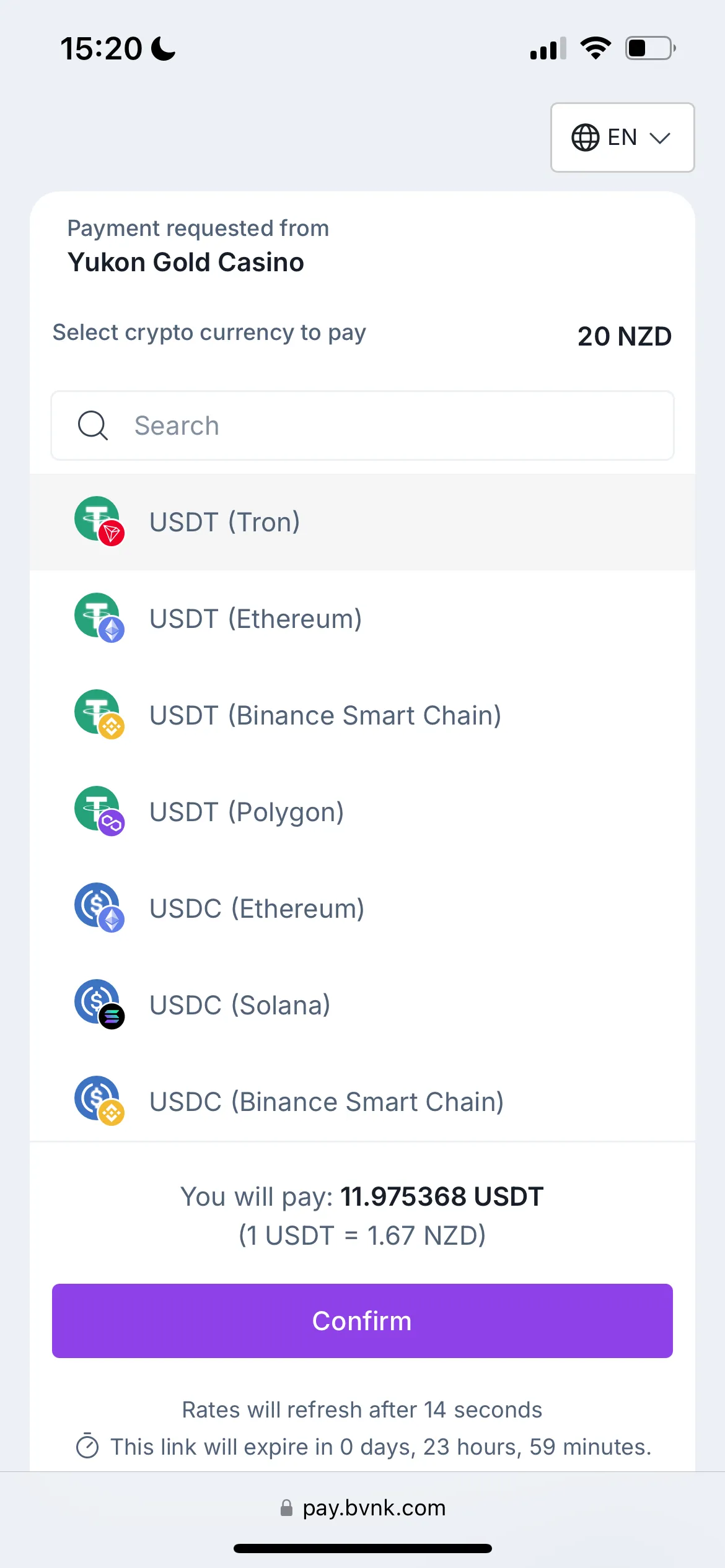
Task: Pick USDC (Binance Smart Chain) entry
Action: click(327, 1102)
